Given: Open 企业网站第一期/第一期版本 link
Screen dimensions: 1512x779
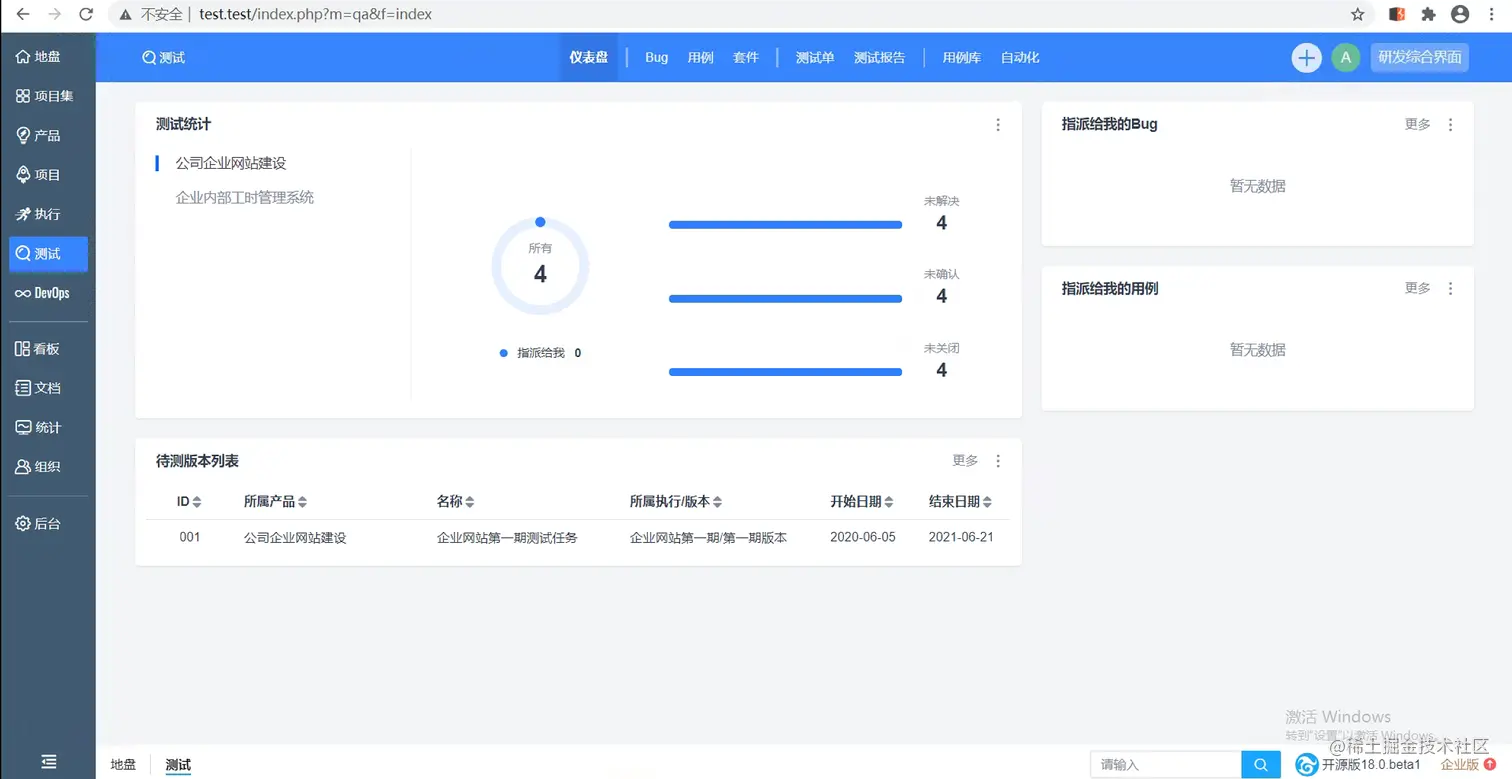Looking at the screenshot, I should point(708,538).
